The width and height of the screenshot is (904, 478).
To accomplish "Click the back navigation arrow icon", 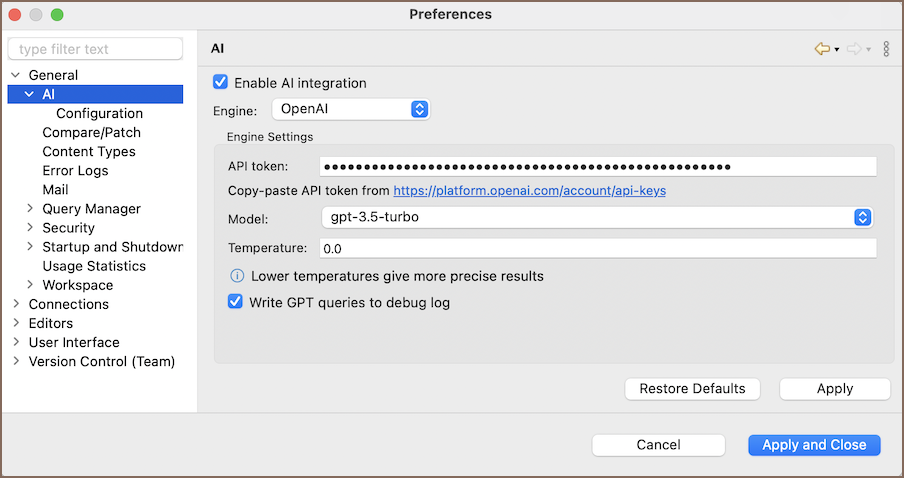I will pyautogui.click(x=822, y=49).
